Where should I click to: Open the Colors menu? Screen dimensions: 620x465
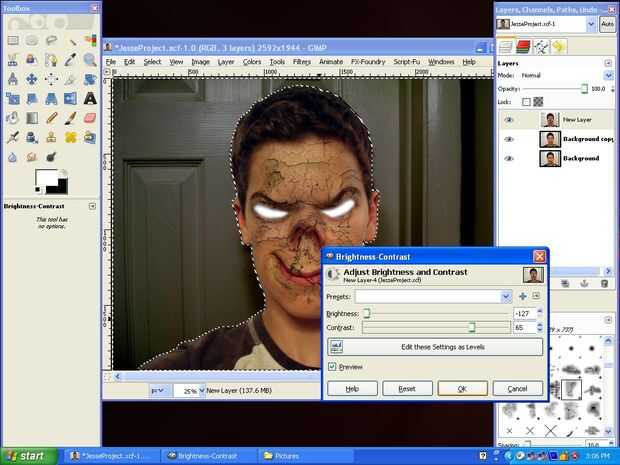tap(252, 62)
